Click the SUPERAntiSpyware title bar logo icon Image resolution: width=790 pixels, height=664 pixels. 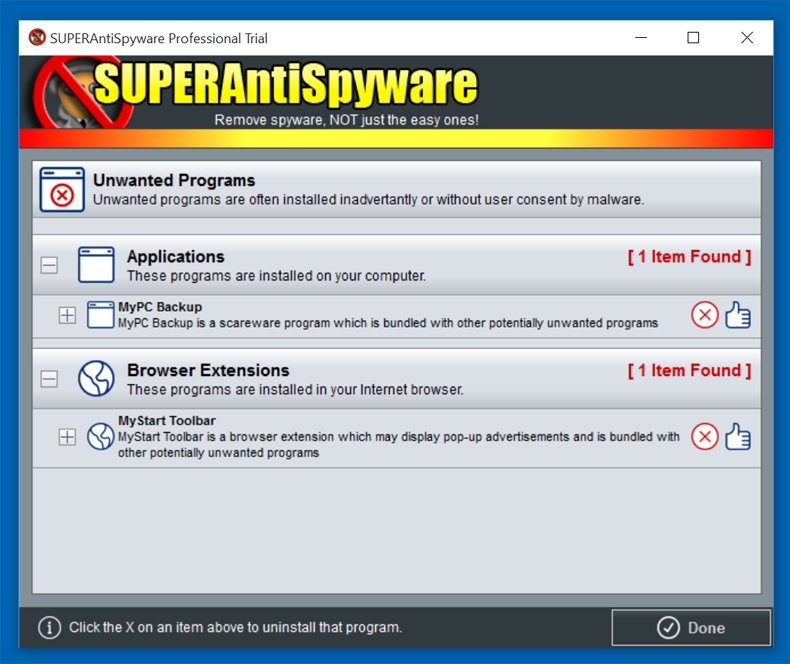pos(37,37)
